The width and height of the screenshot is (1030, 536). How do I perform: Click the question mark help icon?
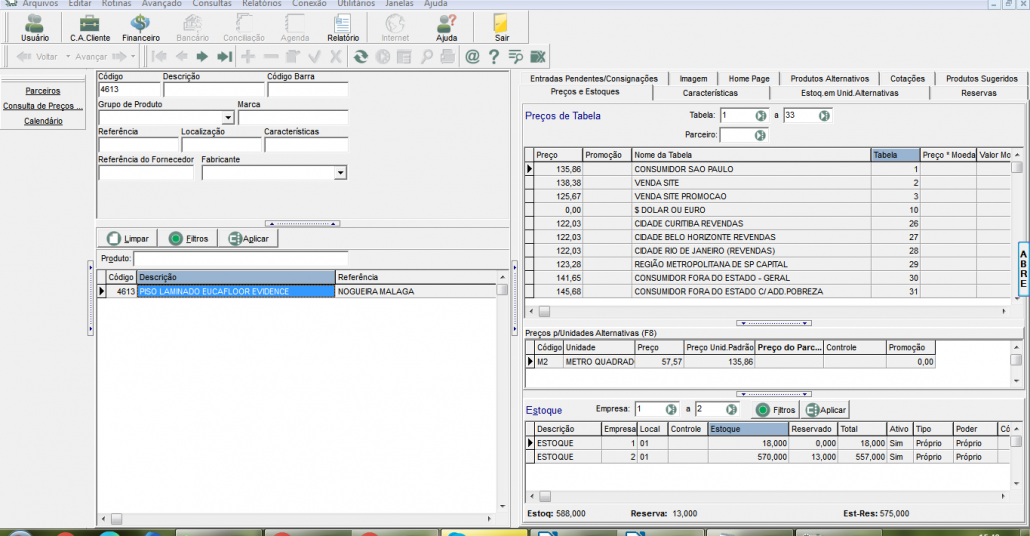pos(494,57)
